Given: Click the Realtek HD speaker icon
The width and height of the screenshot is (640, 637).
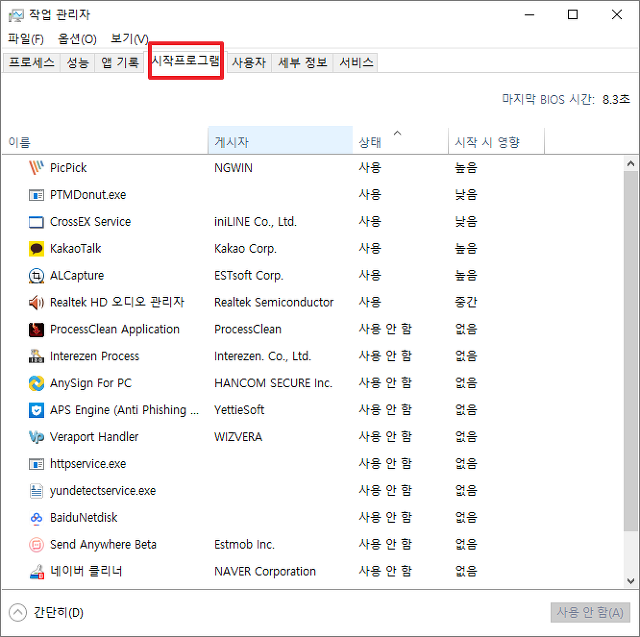Looking at the screenshot, I should click(x=36, y=302).
